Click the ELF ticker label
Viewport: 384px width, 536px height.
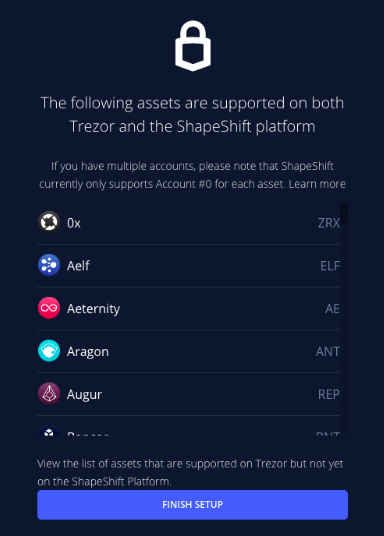(x=330, y=266)
